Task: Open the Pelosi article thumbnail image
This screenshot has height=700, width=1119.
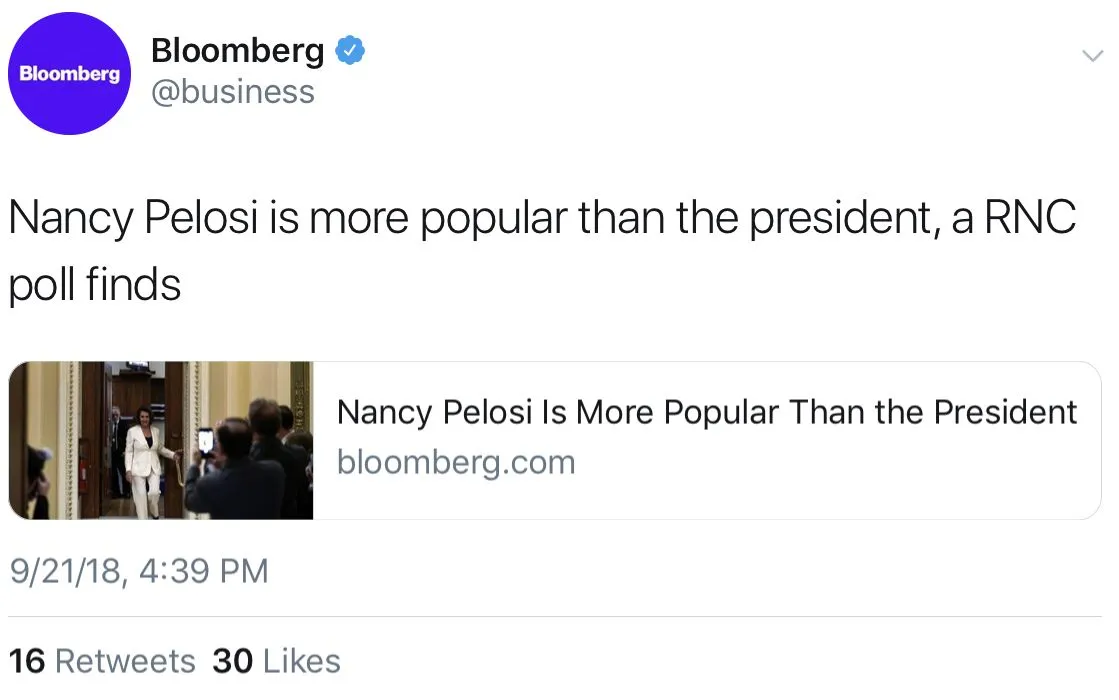Action: 161,440
